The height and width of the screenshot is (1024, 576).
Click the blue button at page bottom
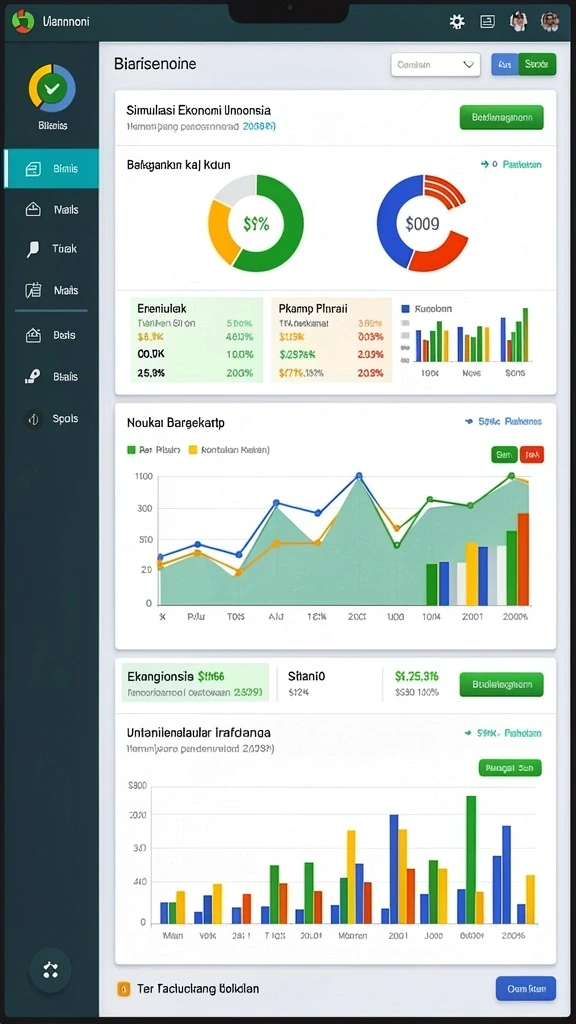pyautogui.click(x=526, y=989)
